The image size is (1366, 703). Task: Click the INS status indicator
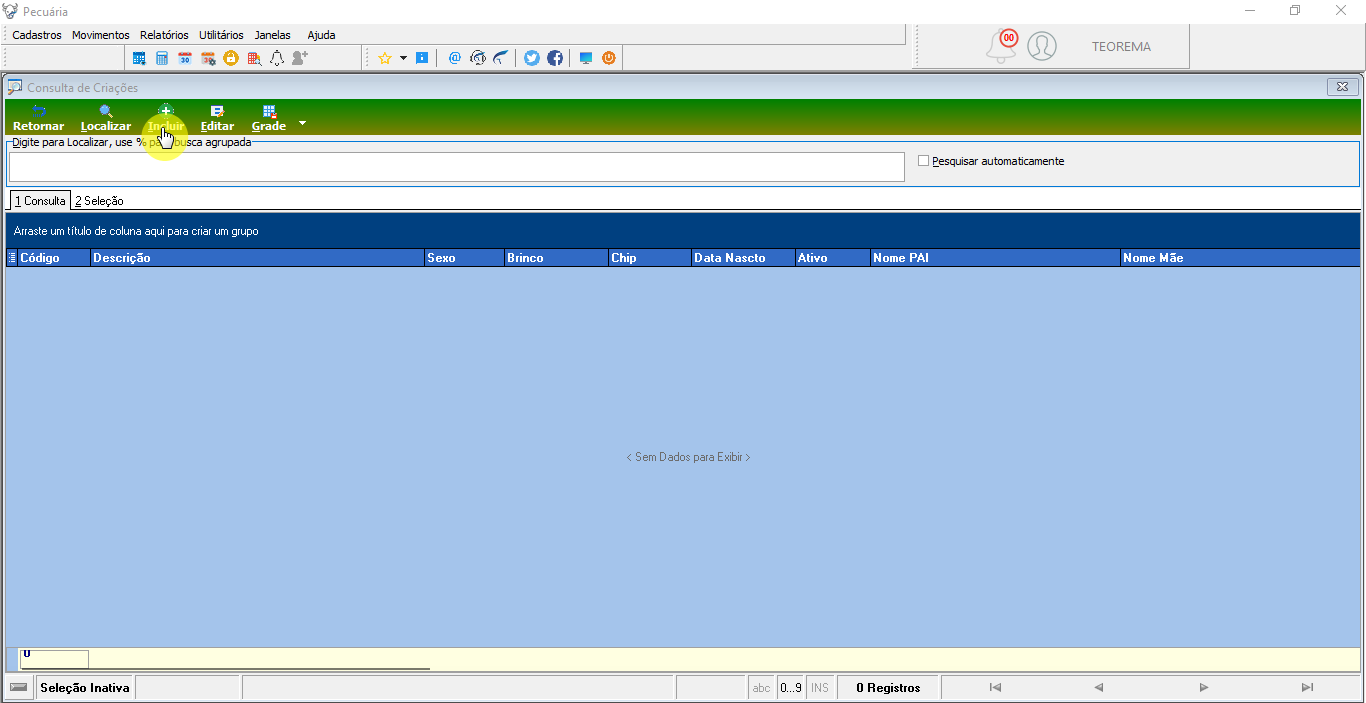coord(820,687)
